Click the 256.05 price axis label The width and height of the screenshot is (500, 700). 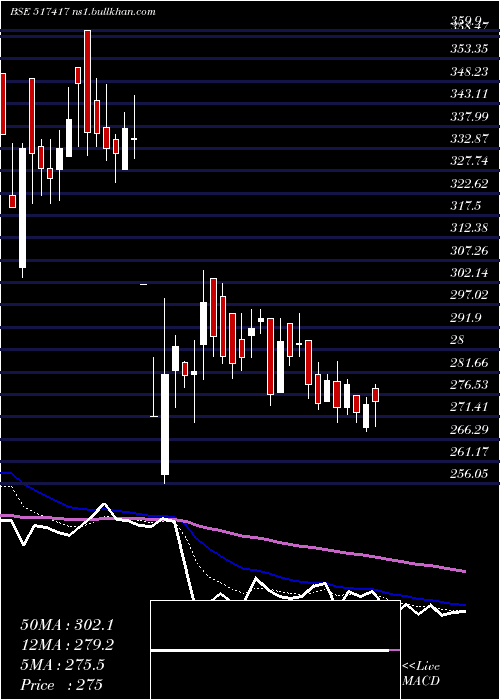point(468,474)
